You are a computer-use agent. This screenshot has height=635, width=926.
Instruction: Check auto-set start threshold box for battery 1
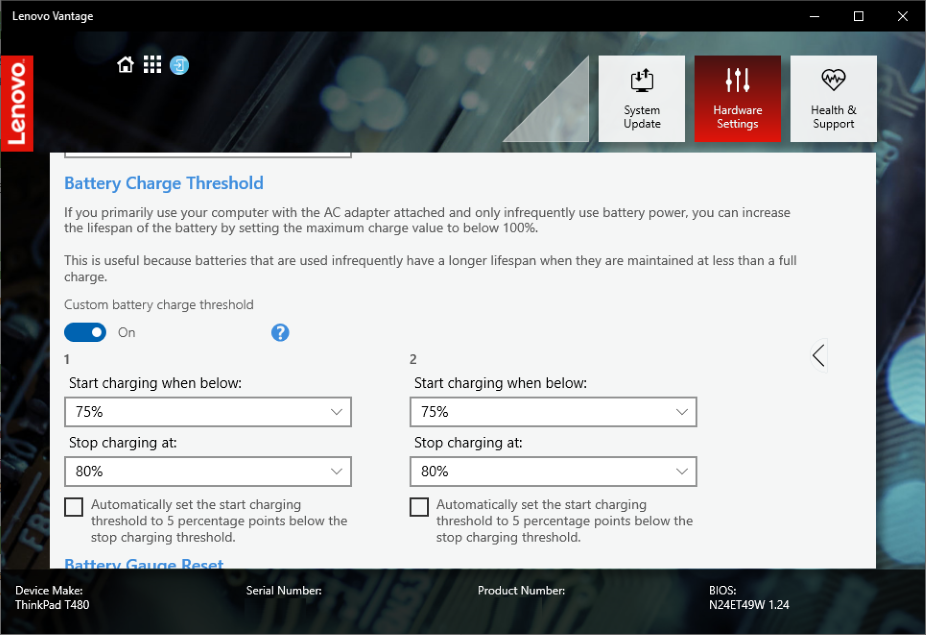pos(74,507)
